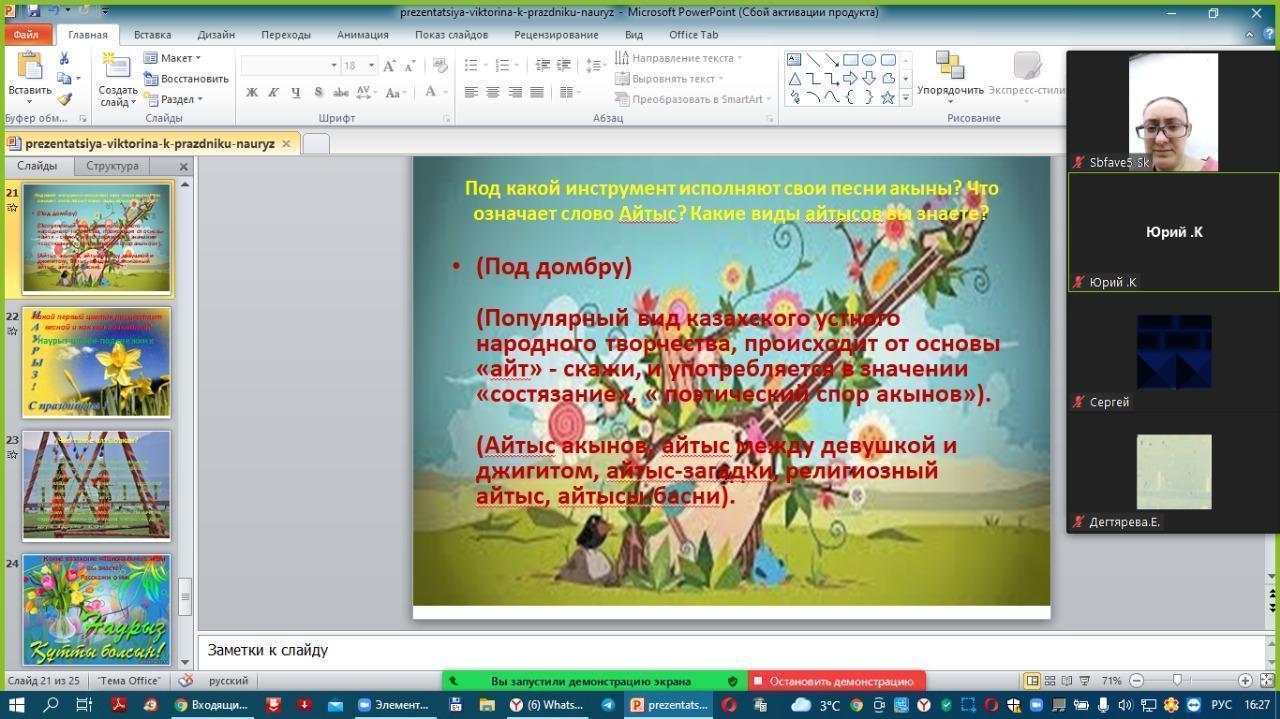Click the clear formatting icon

(x=439, y=66)
